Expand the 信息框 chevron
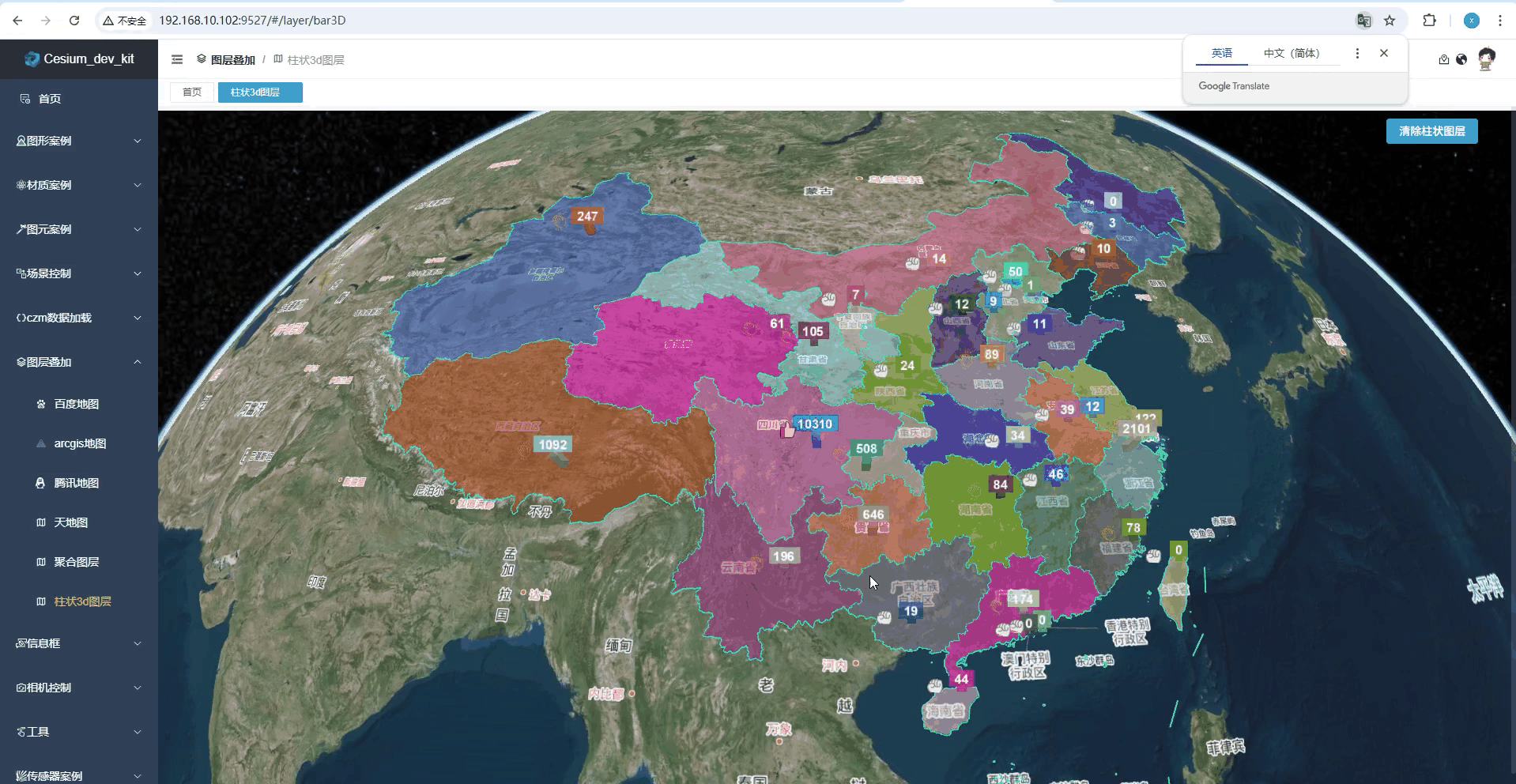This screenshot has height=784, width=1516. pyautogui.click(x=138, y=643)
